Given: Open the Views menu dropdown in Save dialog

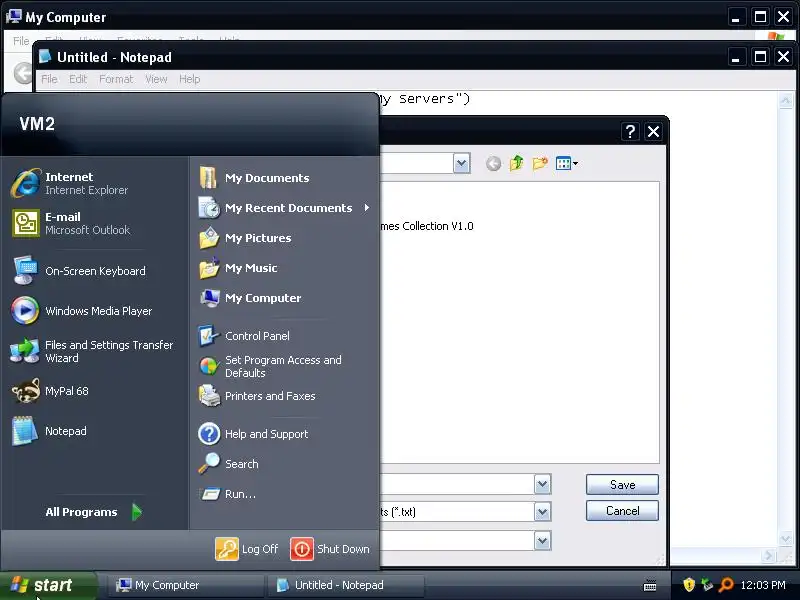Looking at the screenshot, I should click(567, 163).
